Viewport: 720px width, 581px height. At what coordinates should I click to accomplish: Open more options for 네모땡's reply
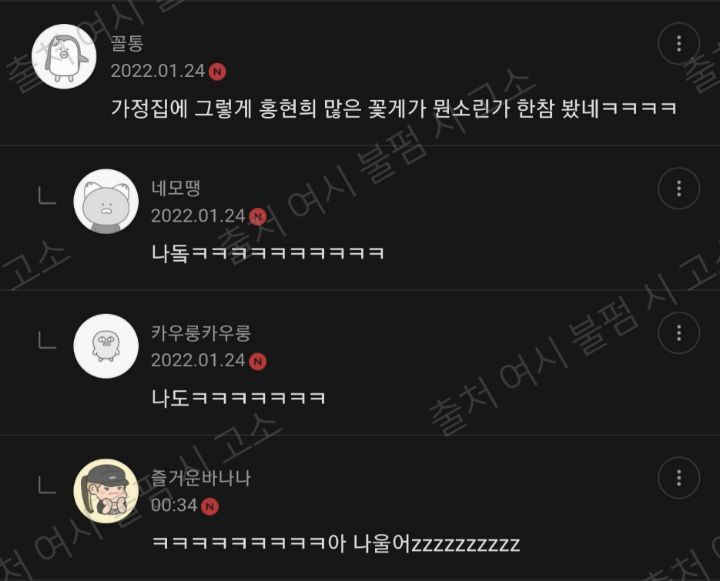click(x=679, y=188)
